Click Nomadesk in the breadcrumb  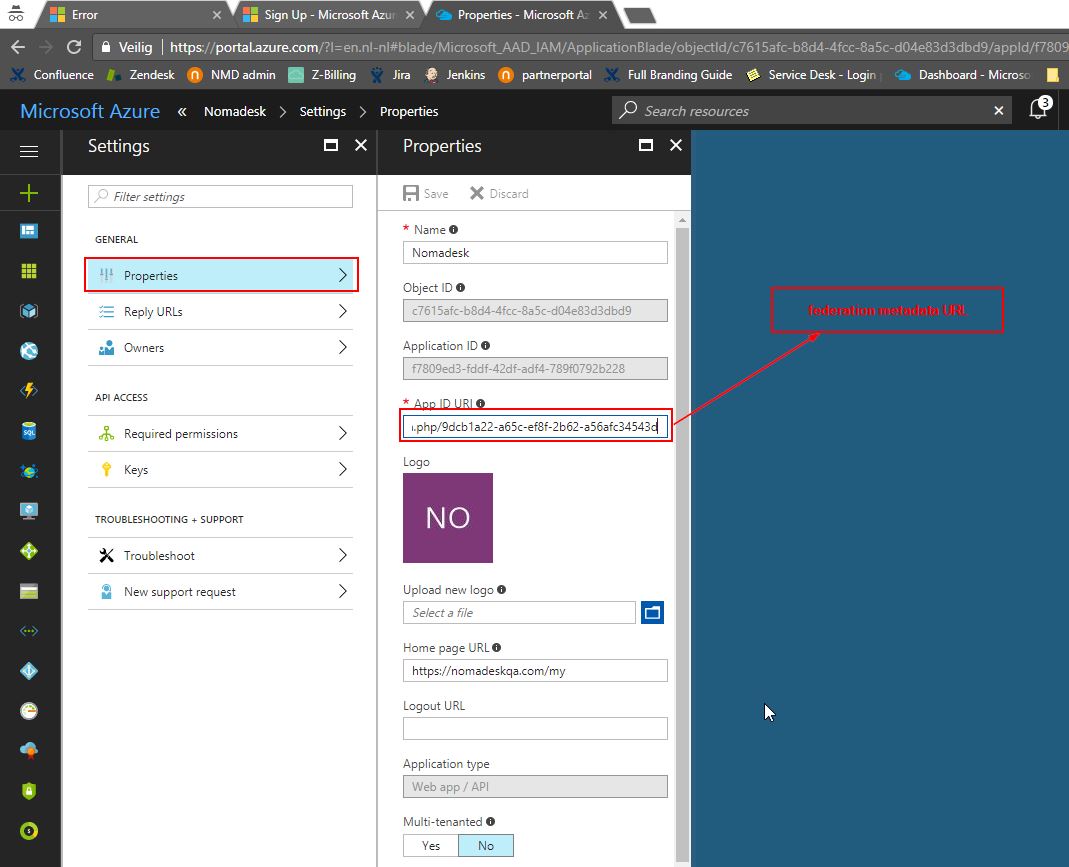[235, 111]
